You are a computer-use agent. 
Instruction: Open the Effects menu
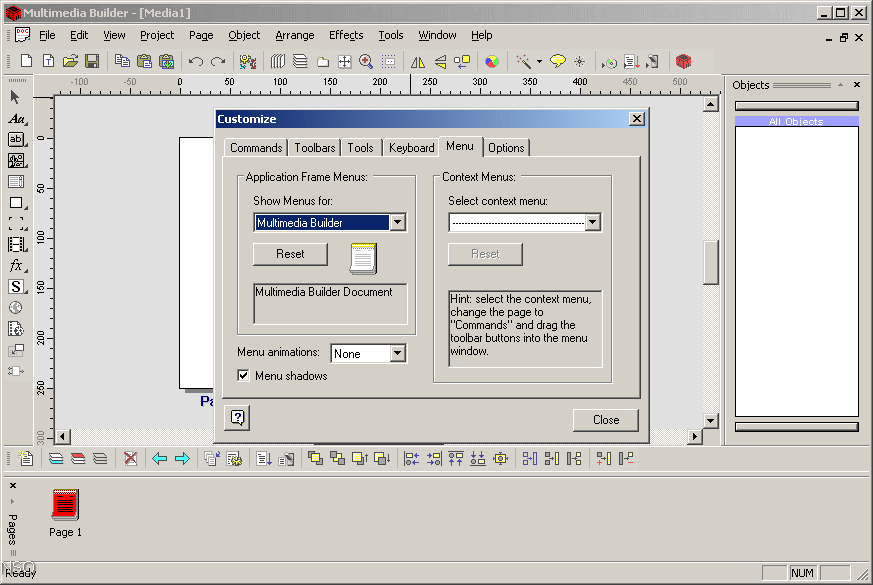(x=346, y=35)
